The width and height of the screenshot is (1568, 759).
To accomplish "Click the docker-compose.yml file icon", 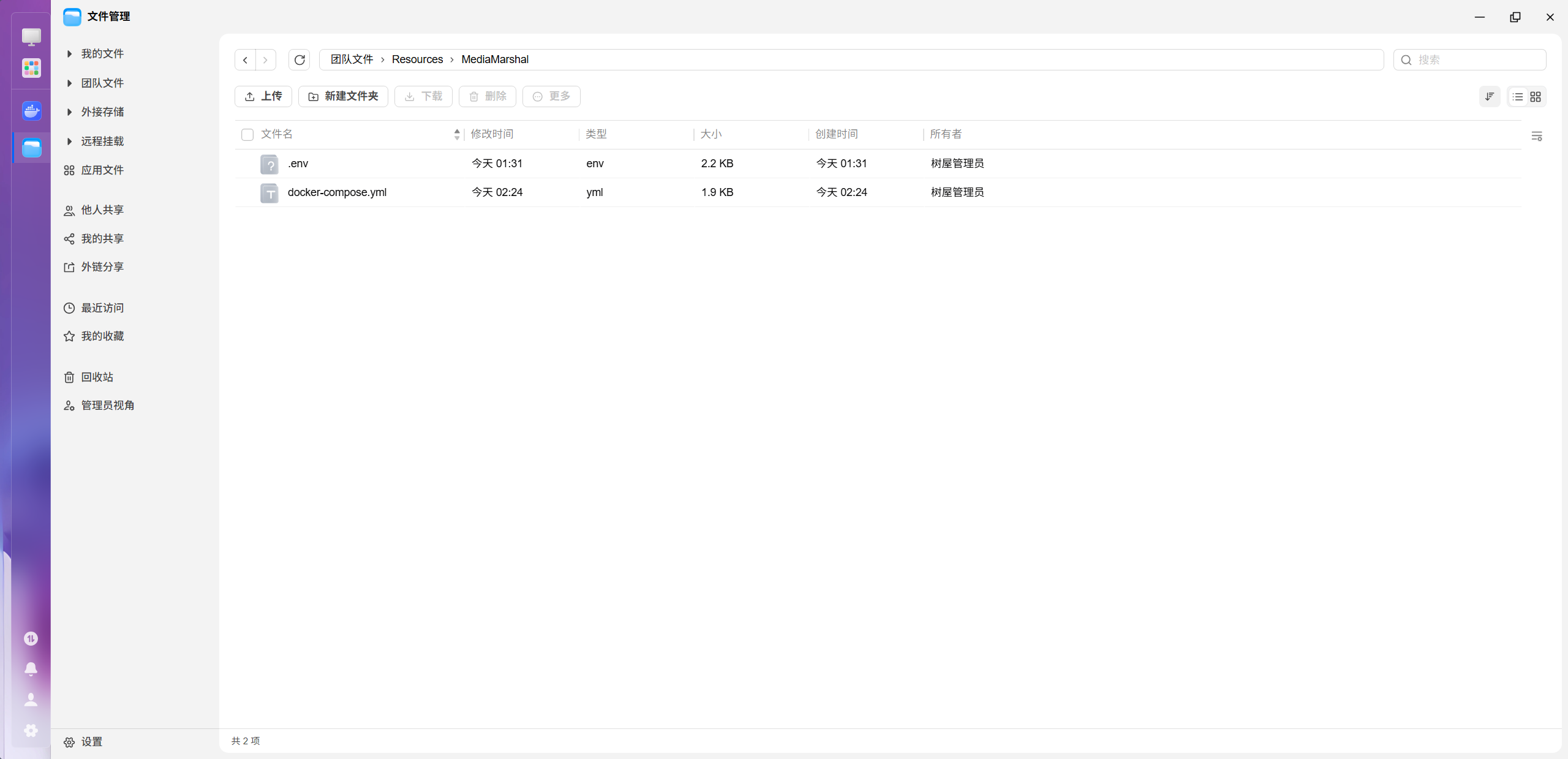I will pyautogui.click(x=269, y=193).
